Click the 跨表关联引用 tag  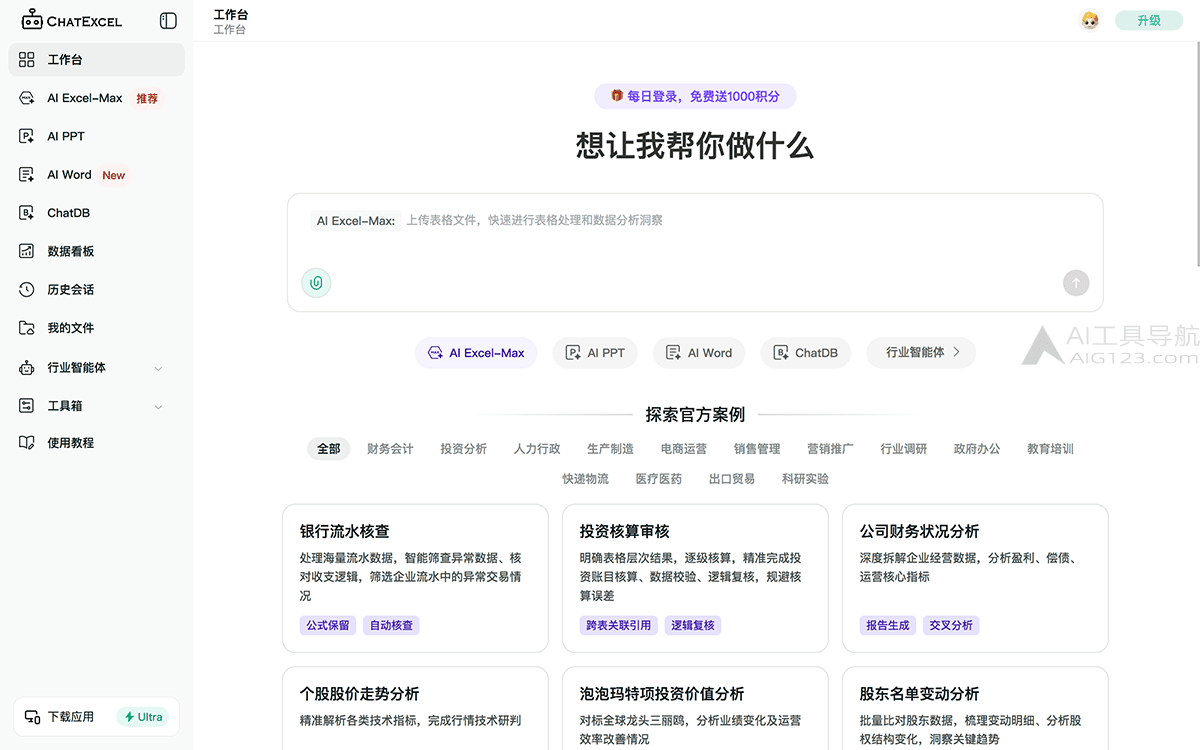pyautogui.click(x=618, y=625)
